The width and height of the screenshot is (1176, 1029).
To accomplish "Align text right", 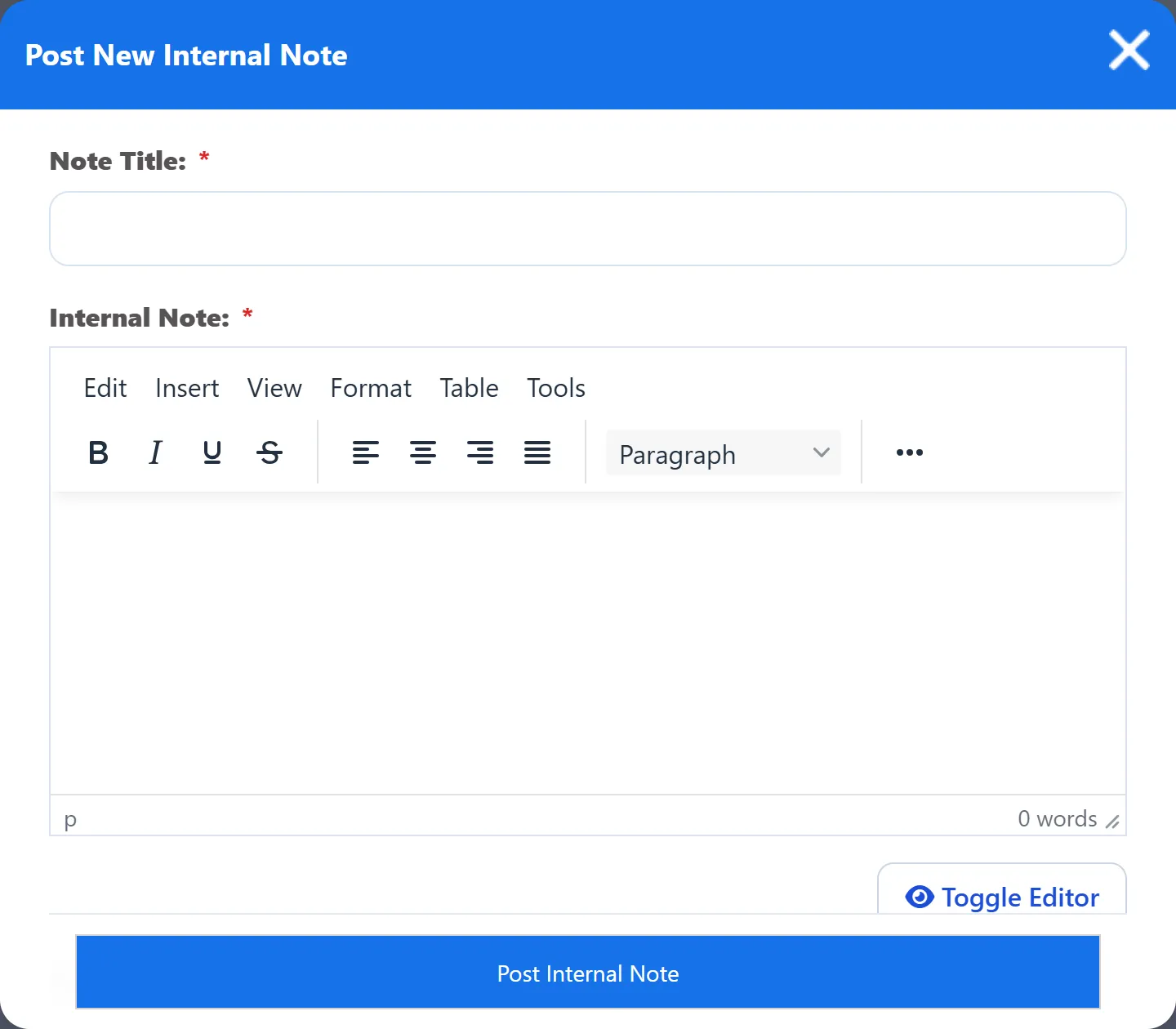I will [480, 452].
